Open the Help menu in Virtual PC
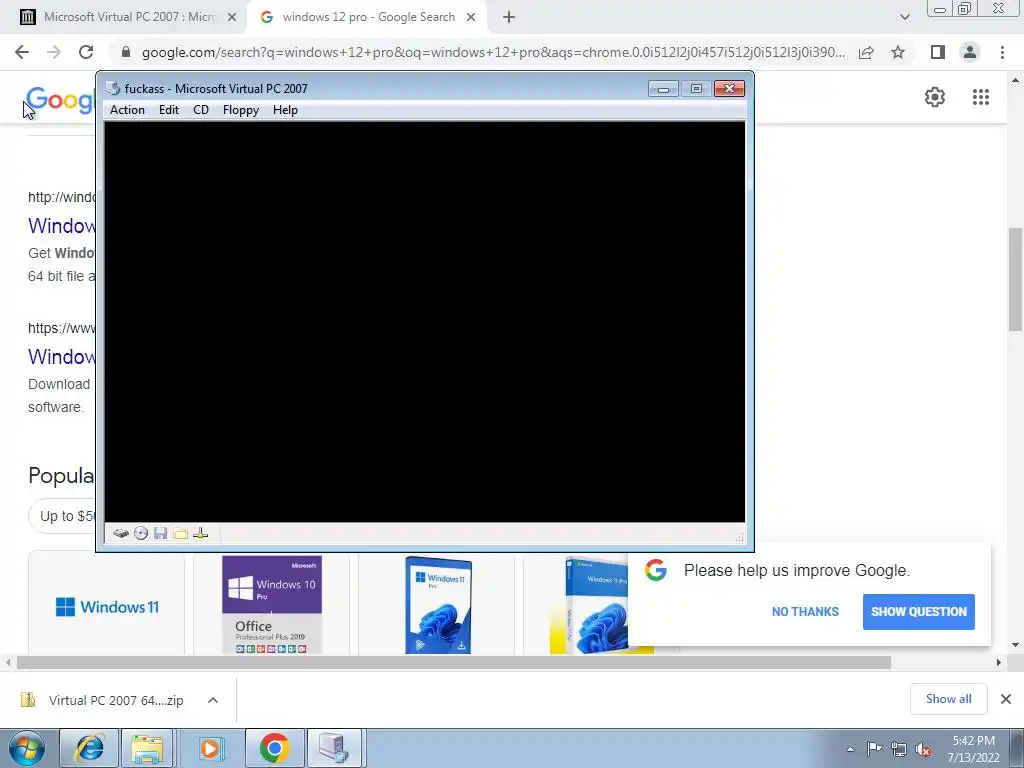 (285, 110)
